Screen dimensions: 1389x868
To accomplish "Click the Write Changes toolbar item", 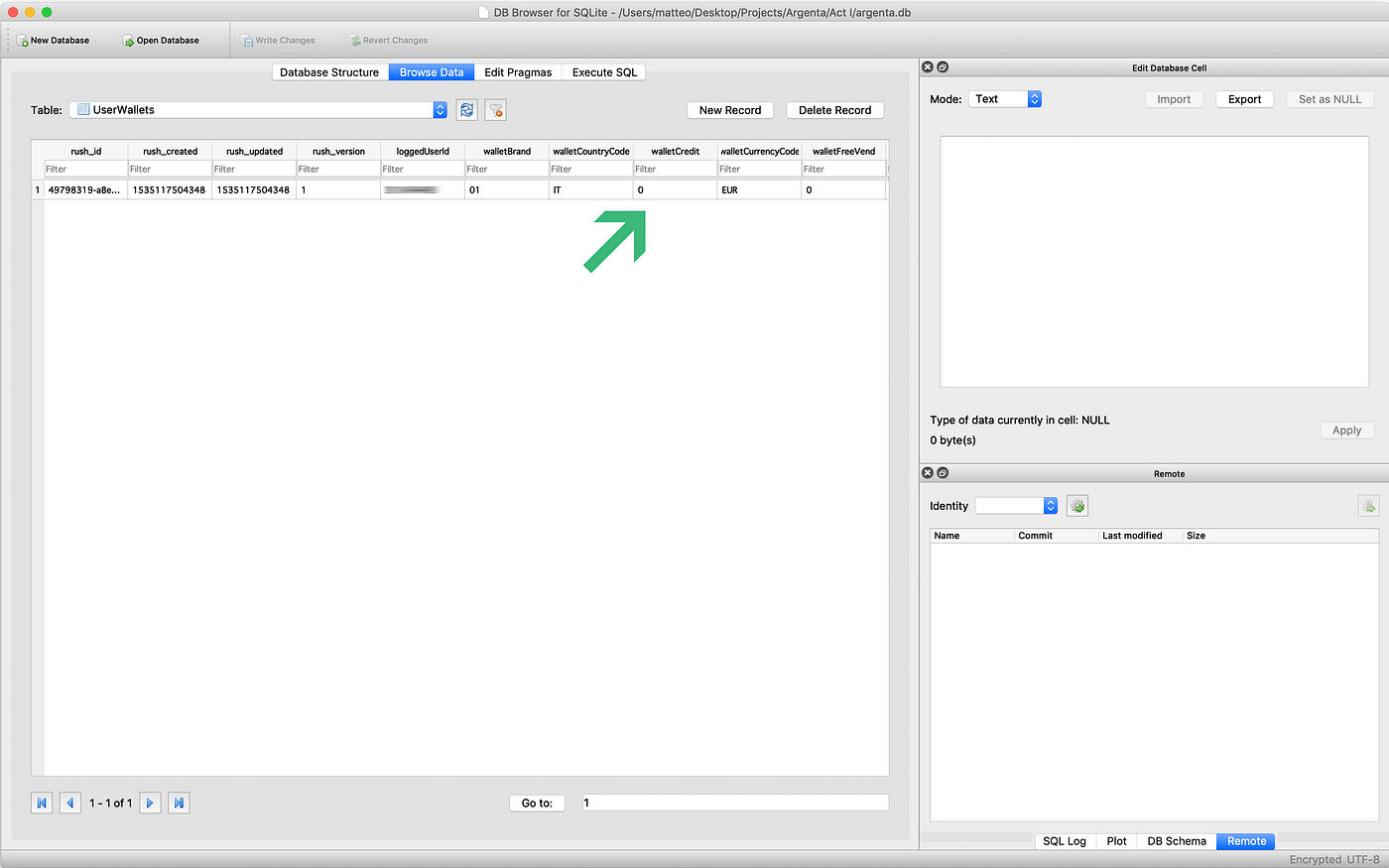I will 278,41.
